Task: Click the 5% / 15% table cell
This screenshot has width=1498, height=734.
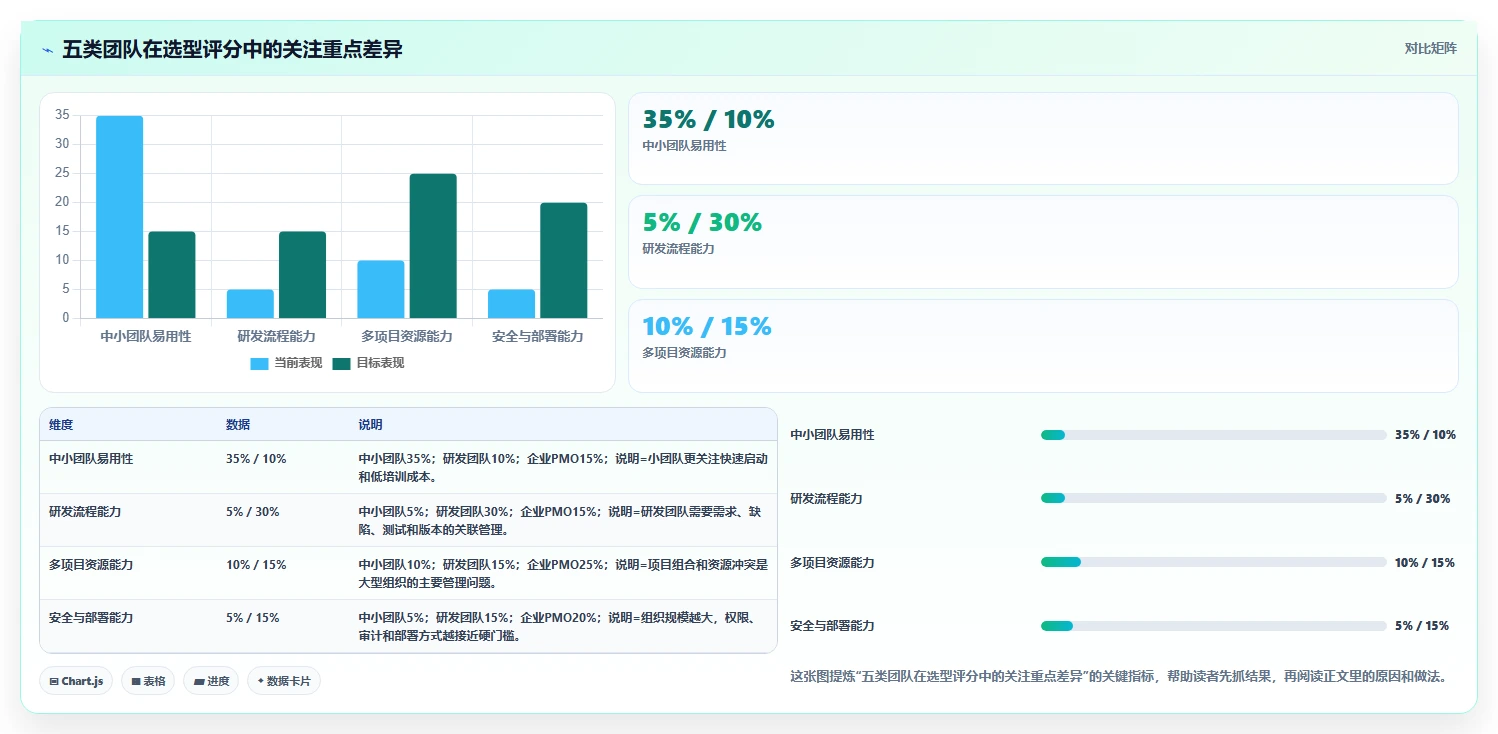Action: (253, 618)
